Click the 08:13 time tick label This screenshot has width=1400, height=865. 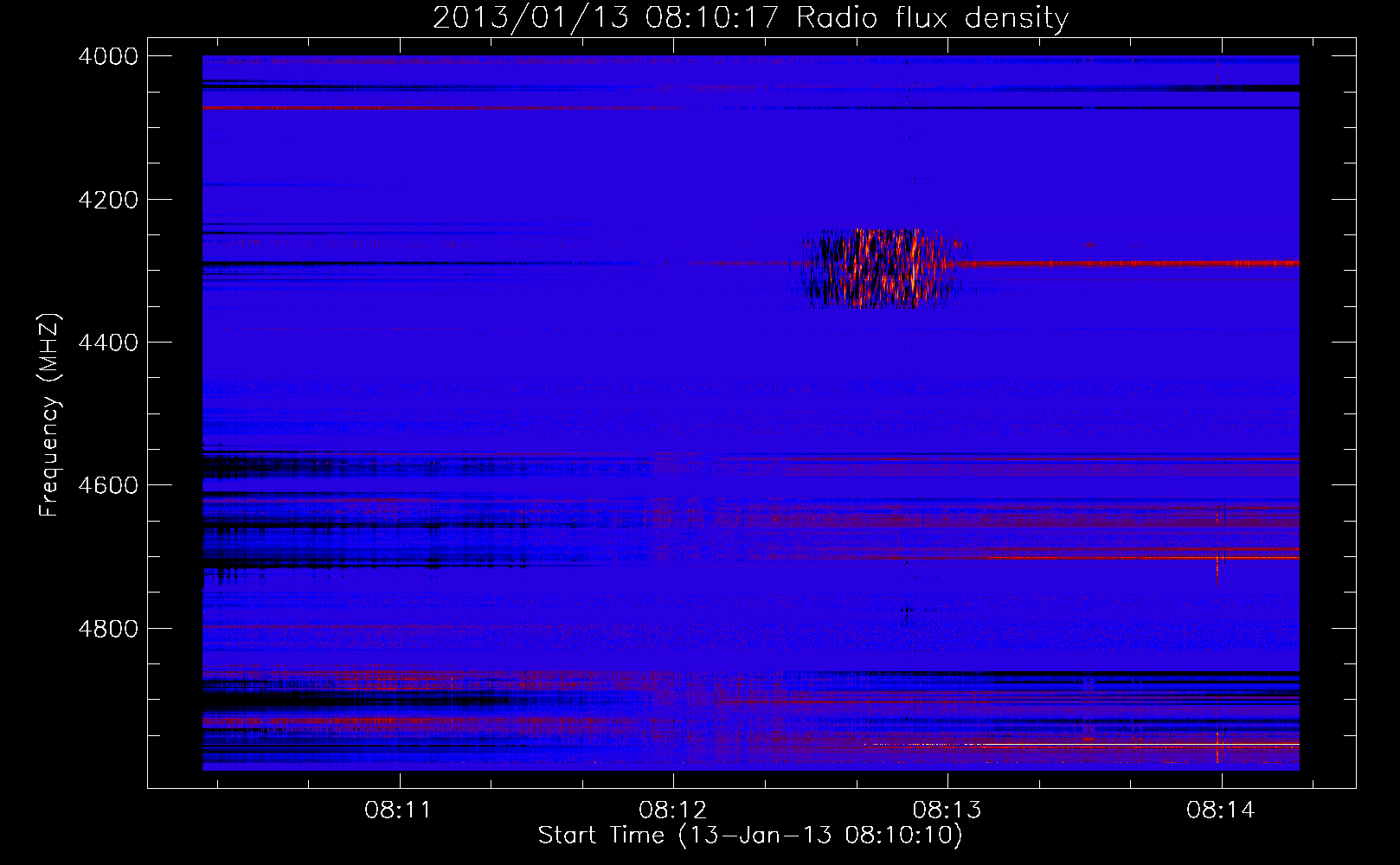947,811
